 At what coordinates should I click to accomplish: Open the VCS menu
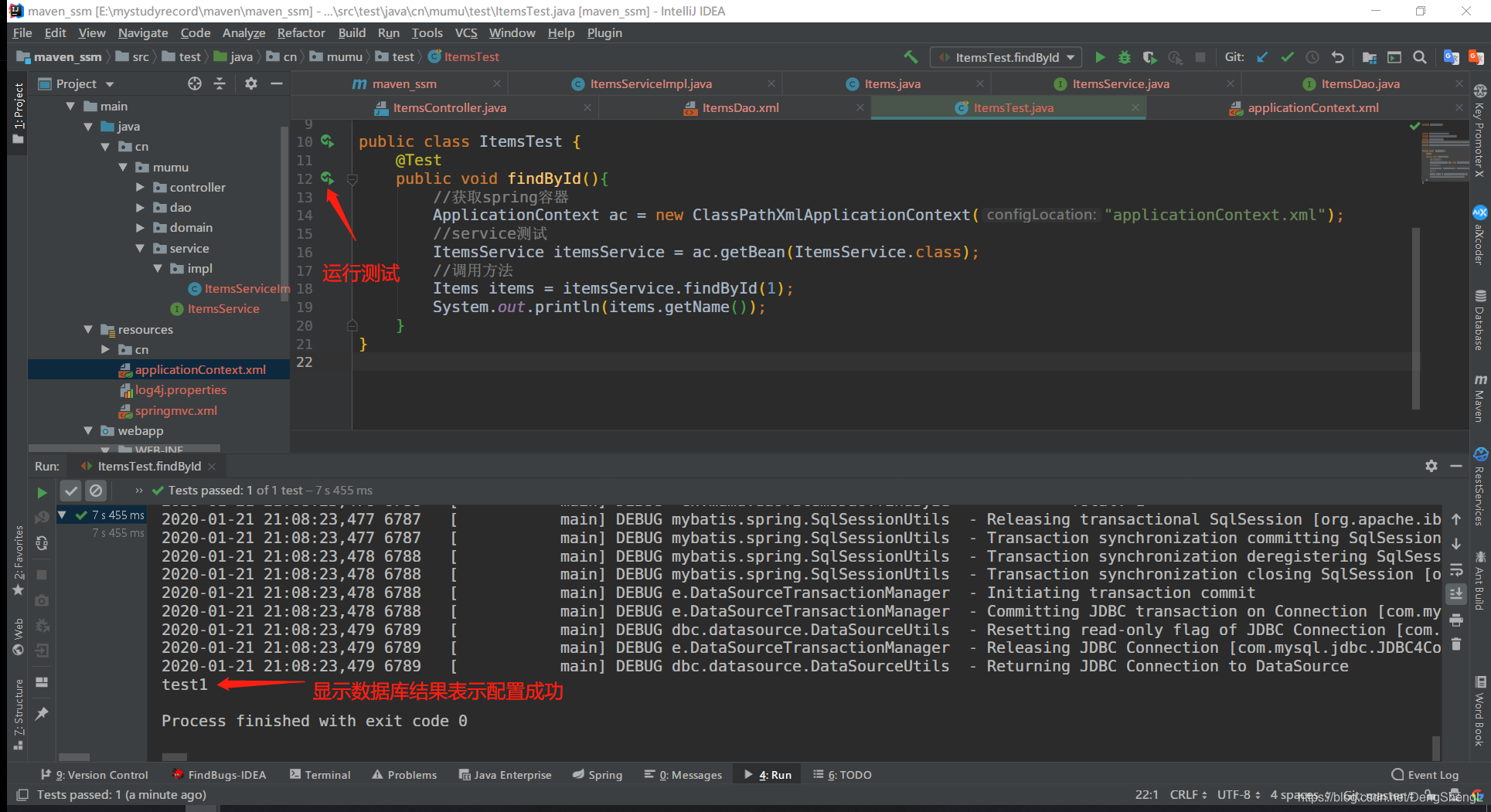tap(466, 32)
